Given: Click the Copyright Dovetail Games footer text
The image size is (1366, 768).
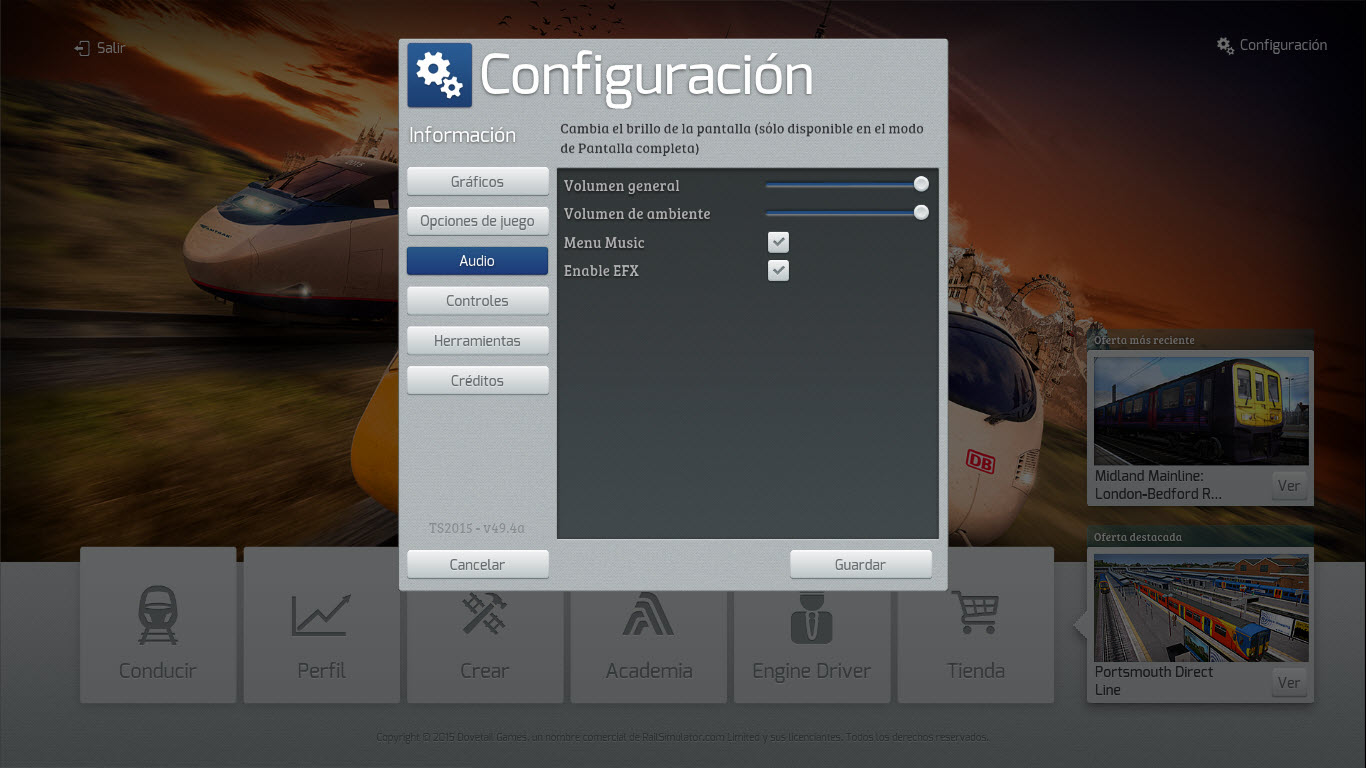Looking at the screenshot, I should tap(683, 737).
